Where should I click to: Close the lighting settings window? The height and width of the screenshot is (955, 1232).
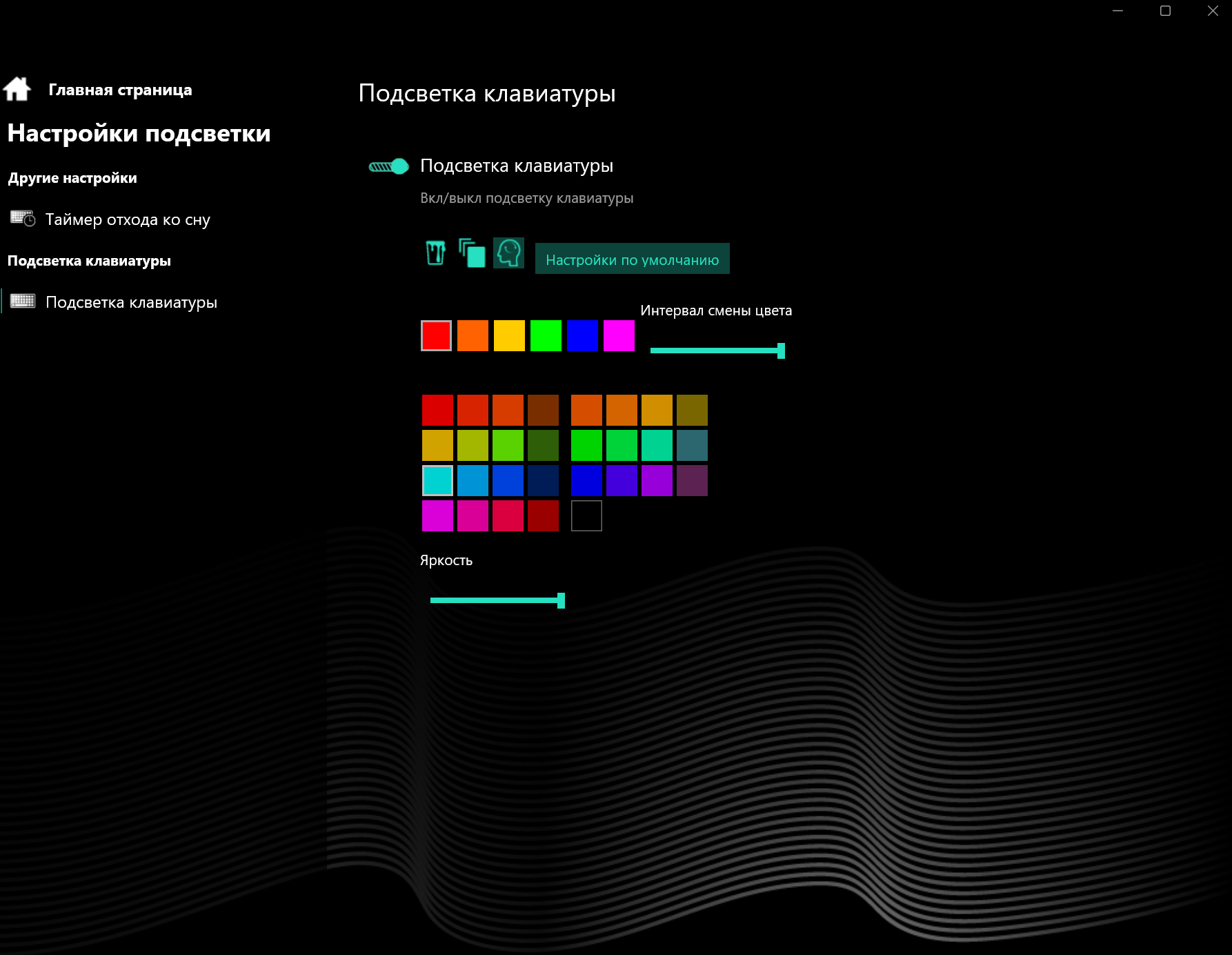[x=1213, y=11]
